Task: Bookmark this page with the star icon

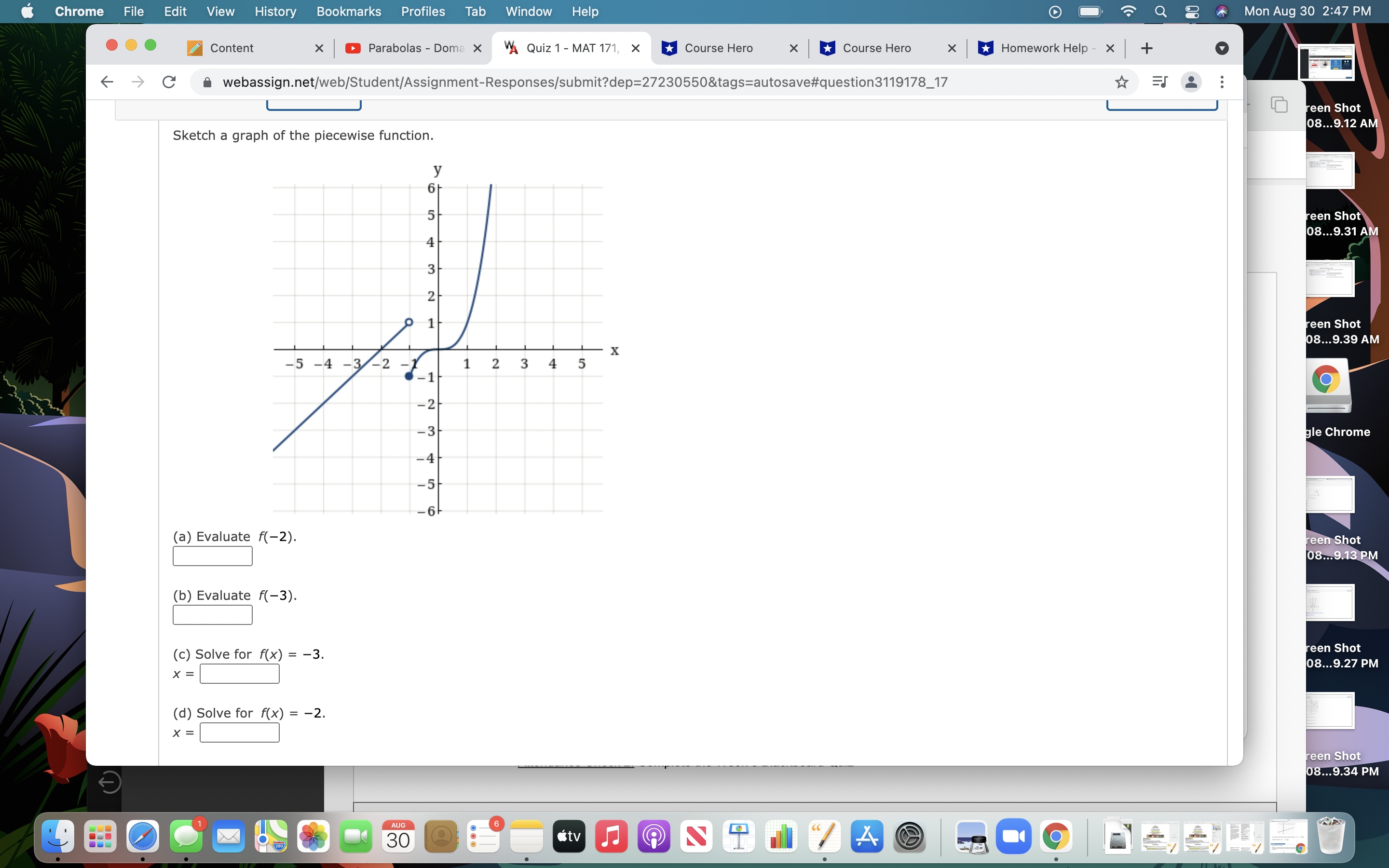Action: (1121, 81)
